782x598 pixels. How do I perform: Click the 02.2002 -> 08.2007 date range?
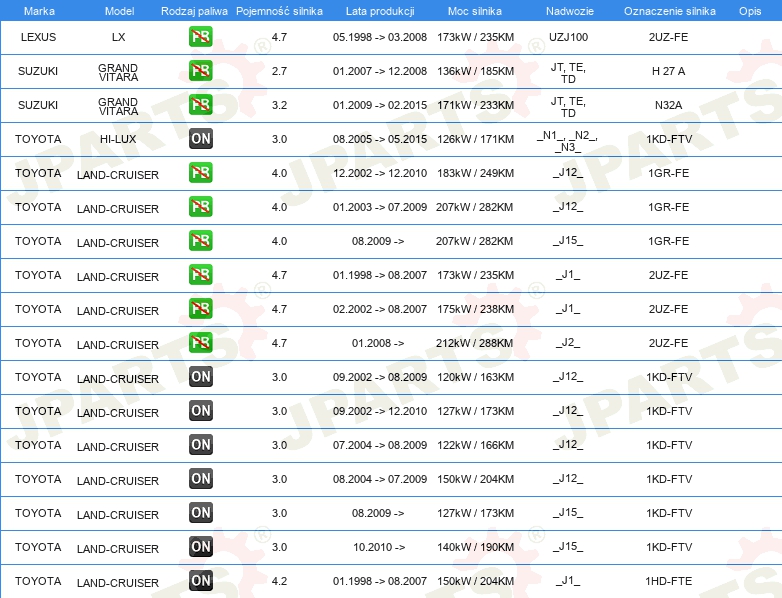point(380,309)
